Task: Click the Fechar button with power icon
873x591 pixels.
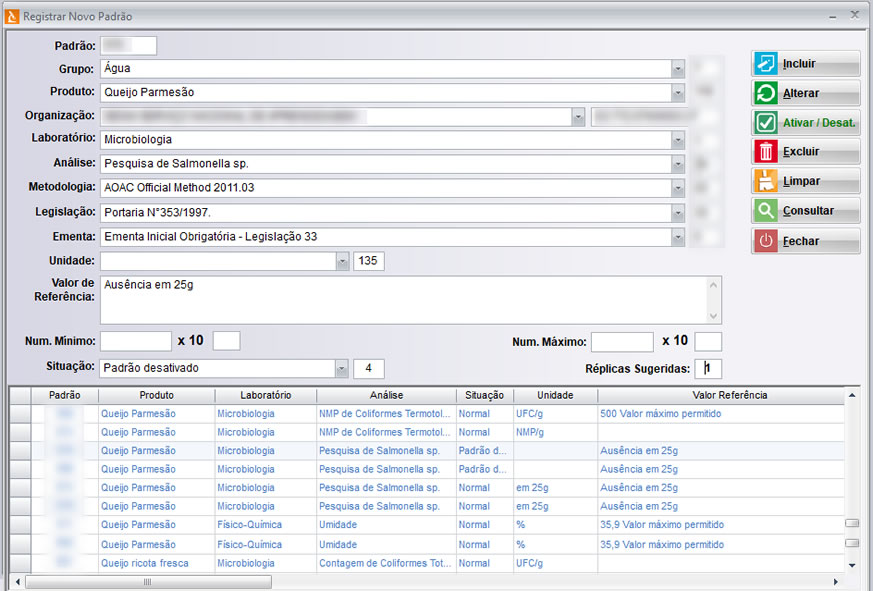Action: tap(806, 241)
